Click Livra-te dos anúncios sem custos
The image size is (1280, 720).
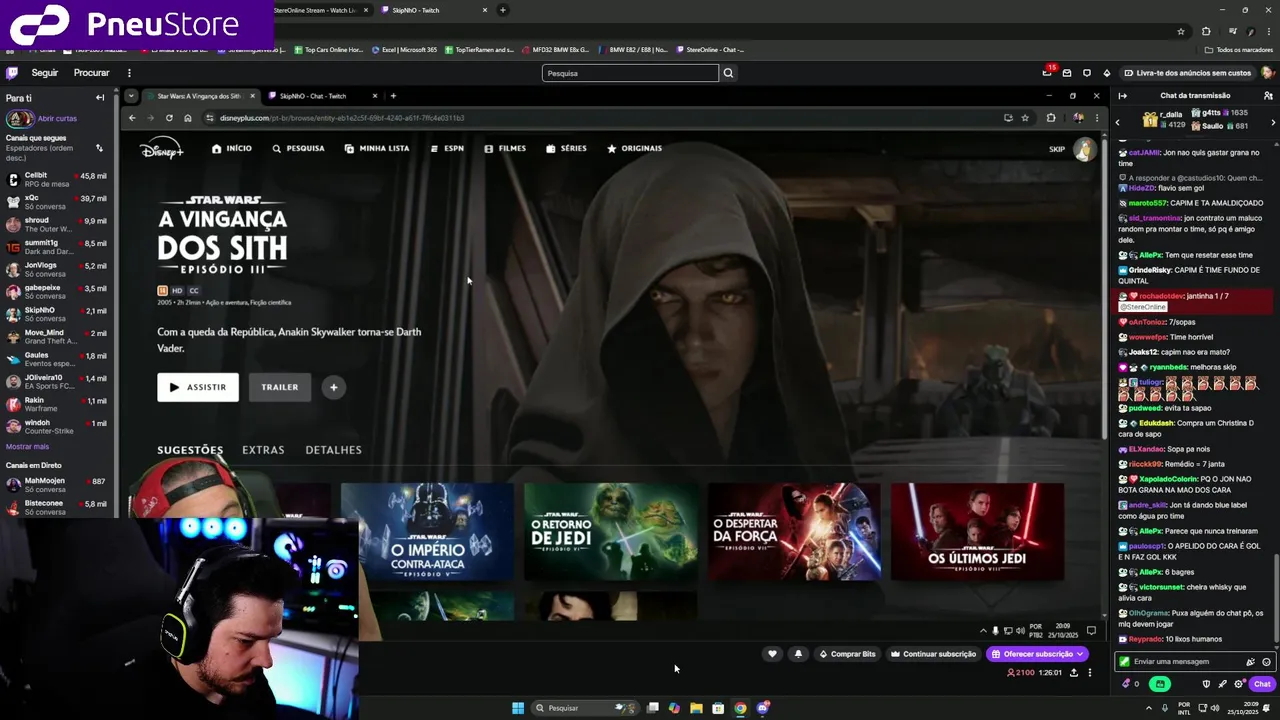point(1187,73)
